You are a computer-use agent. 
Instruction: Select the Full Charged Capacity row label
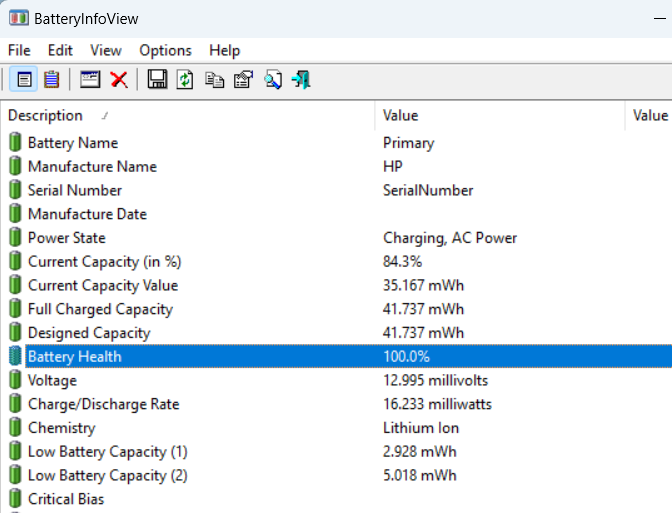click(x=100, y=309)
